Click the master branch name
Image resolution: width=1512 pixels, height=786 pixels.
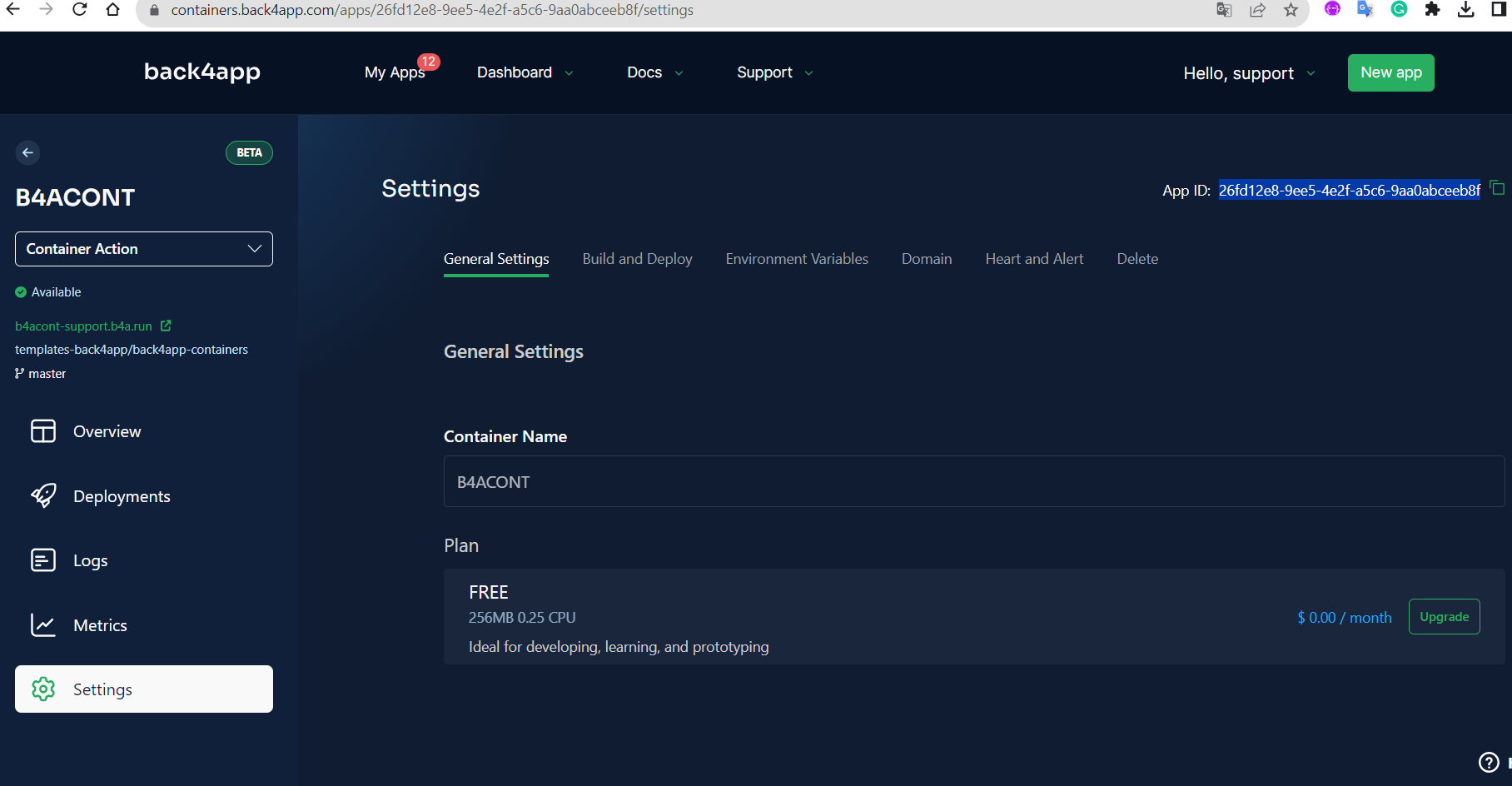[47, 374]
